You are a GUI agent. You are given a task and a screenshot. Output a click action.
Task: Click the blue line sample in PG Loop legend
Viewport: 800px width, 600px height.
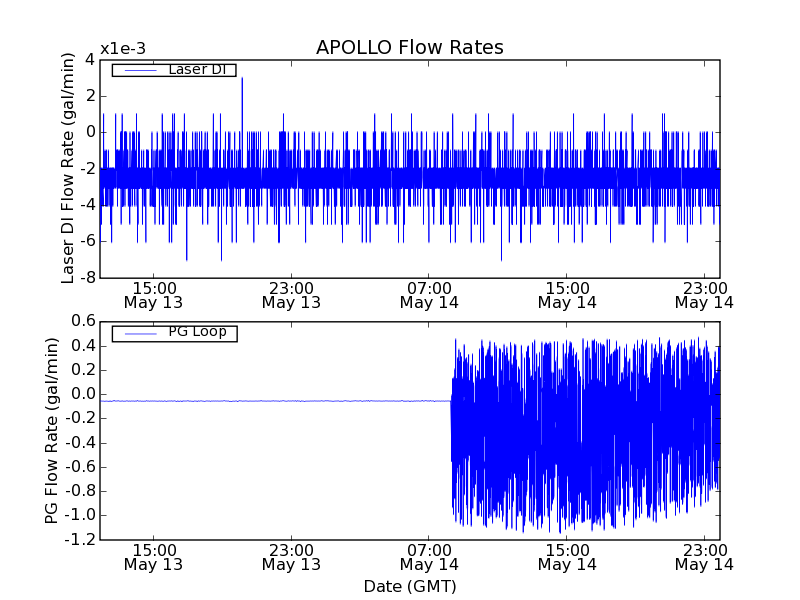click(138, 332)
